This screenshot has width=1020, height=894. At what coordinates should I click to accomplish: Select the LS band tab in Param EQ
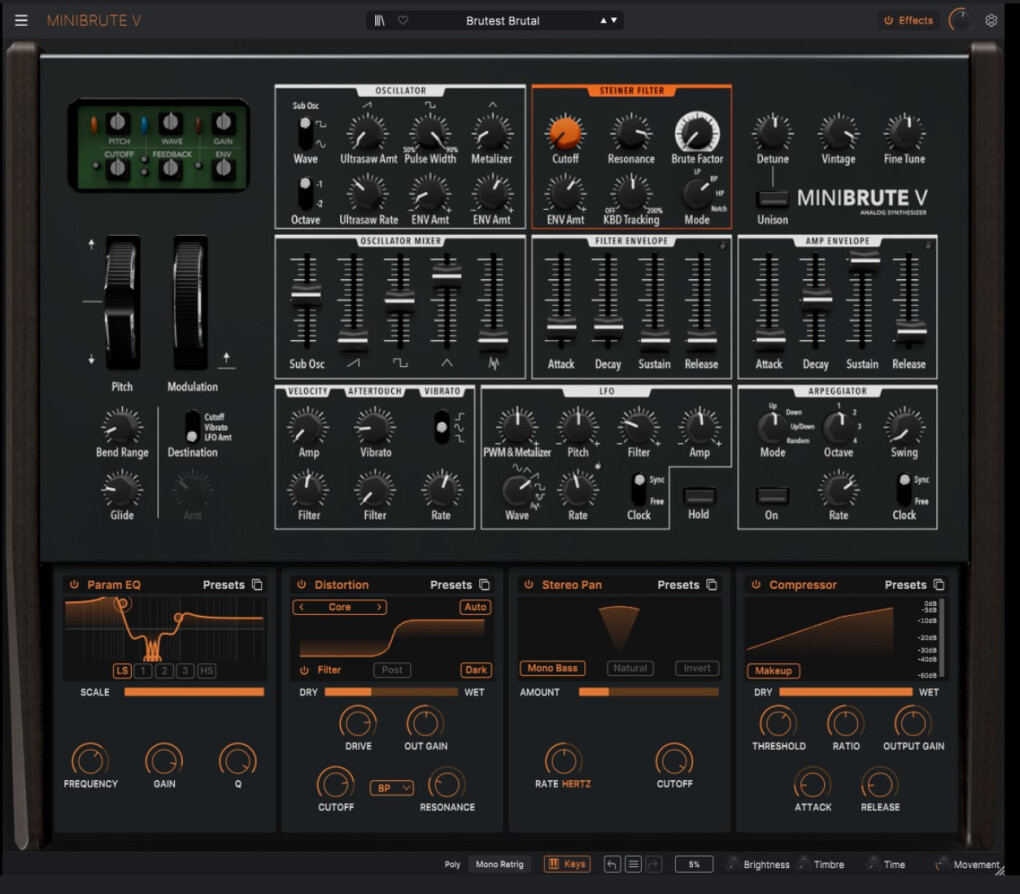[122, 671]
